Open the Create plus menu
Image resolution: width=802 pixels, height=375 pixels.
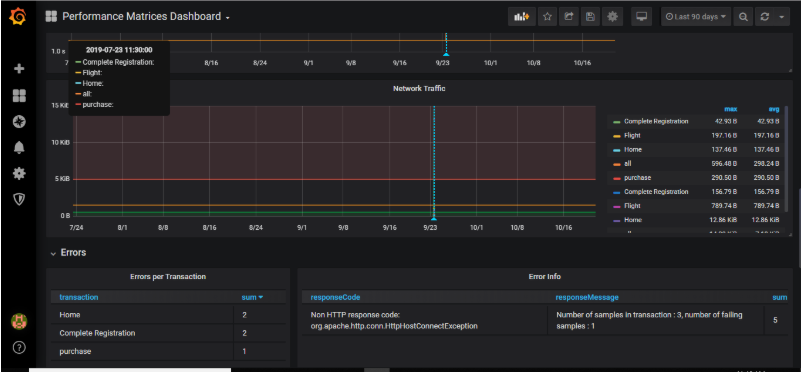19,69
